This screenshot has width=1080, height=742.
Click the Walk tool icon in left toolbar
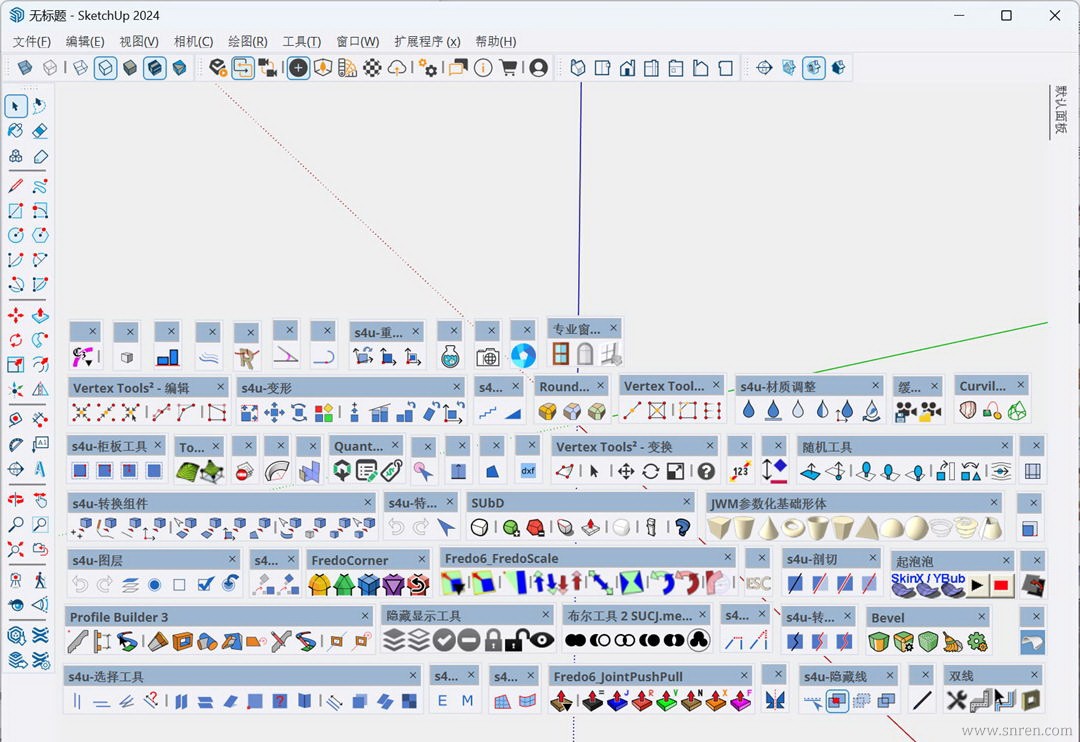[40, 580]
